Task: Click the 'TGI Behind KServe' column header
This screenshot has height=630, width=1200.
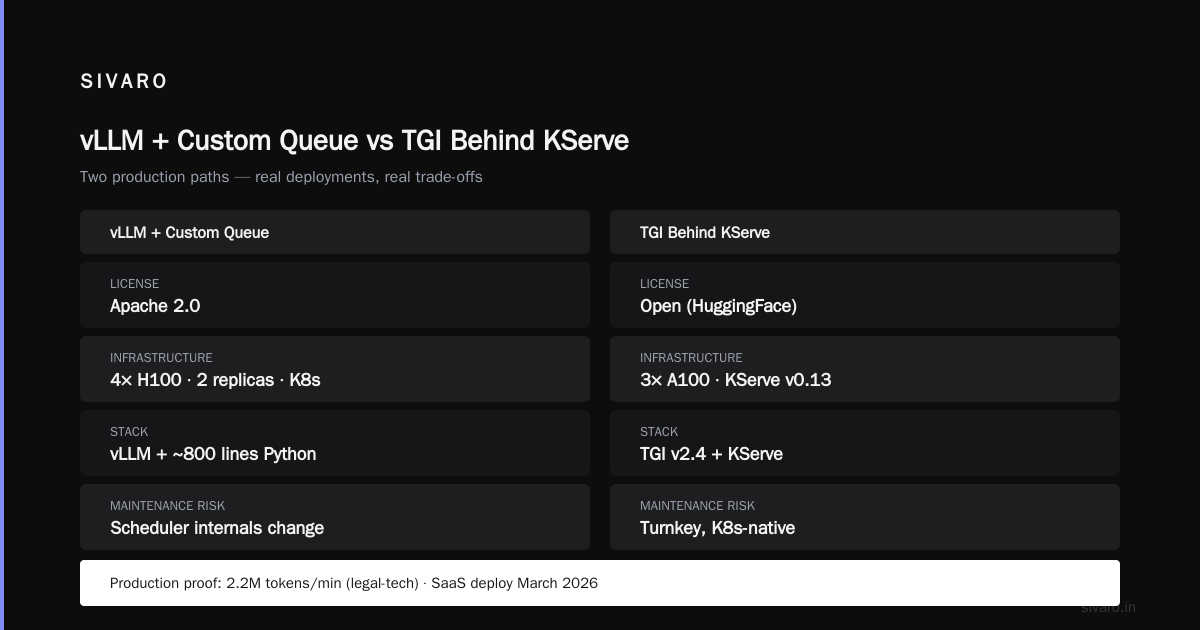Action: [x=865, y=232]
